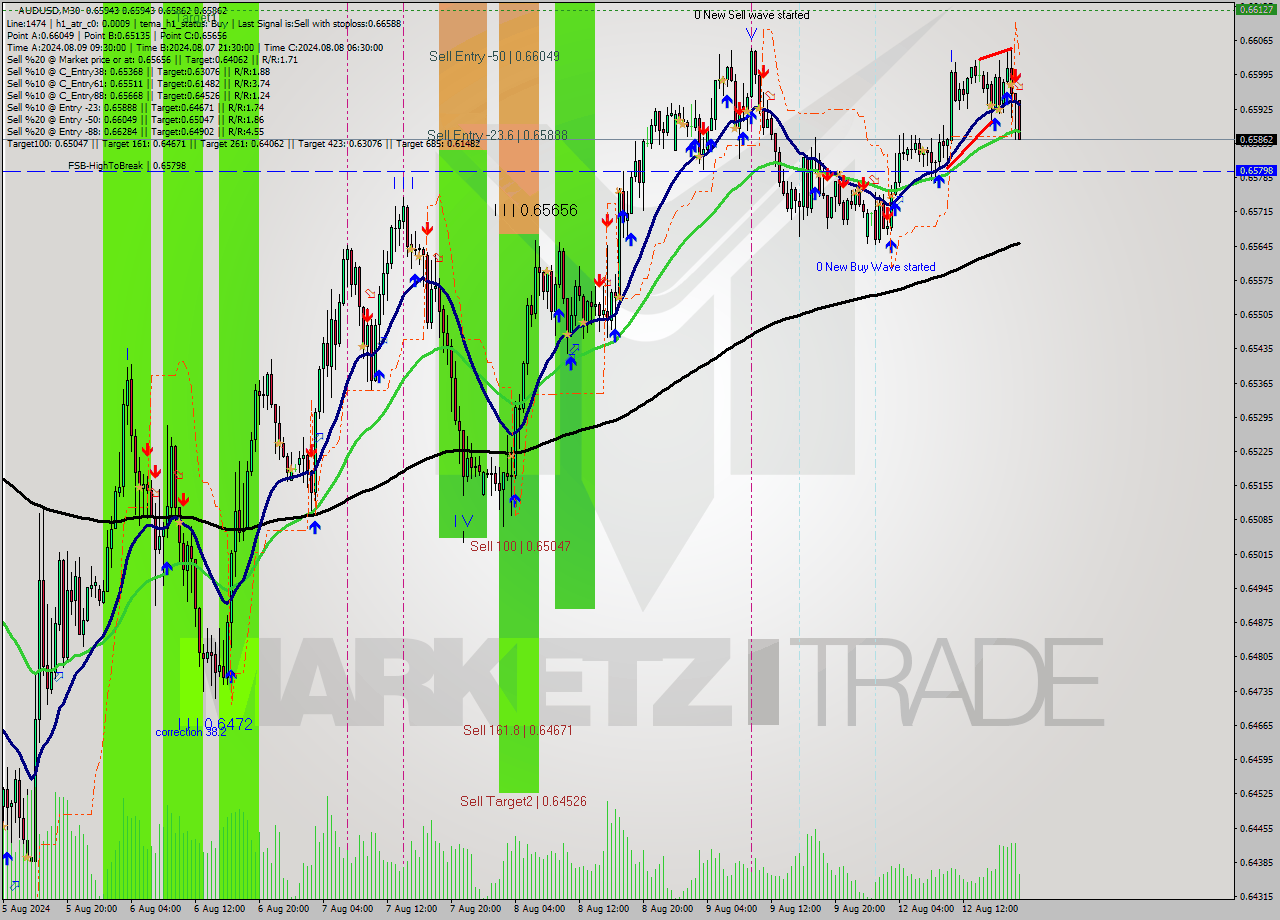Click the '6 Aug 20:00' time axis label
This screenshot has width=1280, height=920.
[x=284, y=909]
